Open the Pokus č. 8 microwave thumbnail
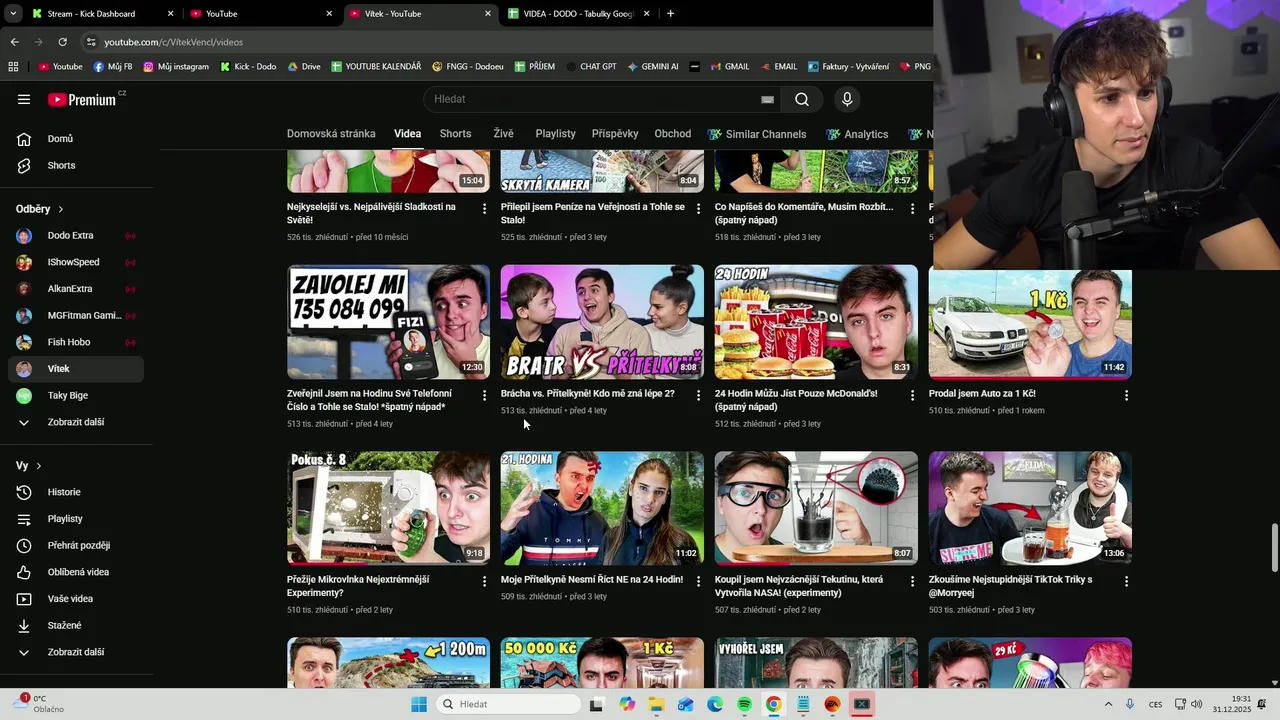 pyautogui.click(x=389, y=508)
